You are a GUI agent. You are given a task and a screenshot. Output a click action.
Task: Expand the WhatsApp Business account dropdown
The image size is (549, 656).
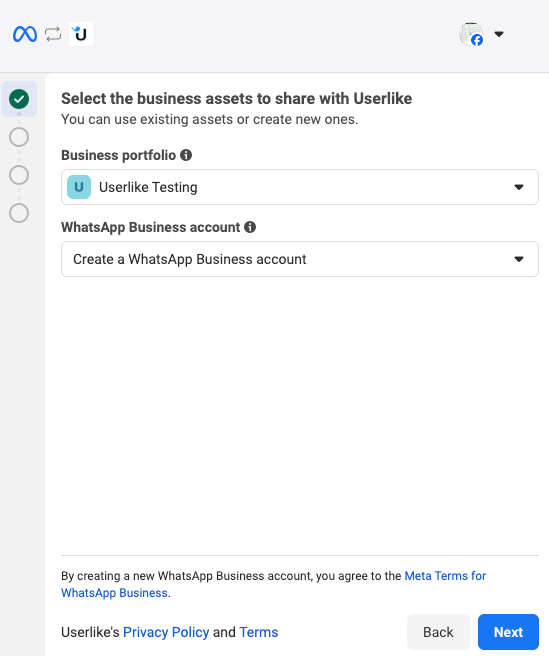click(300, 259)
